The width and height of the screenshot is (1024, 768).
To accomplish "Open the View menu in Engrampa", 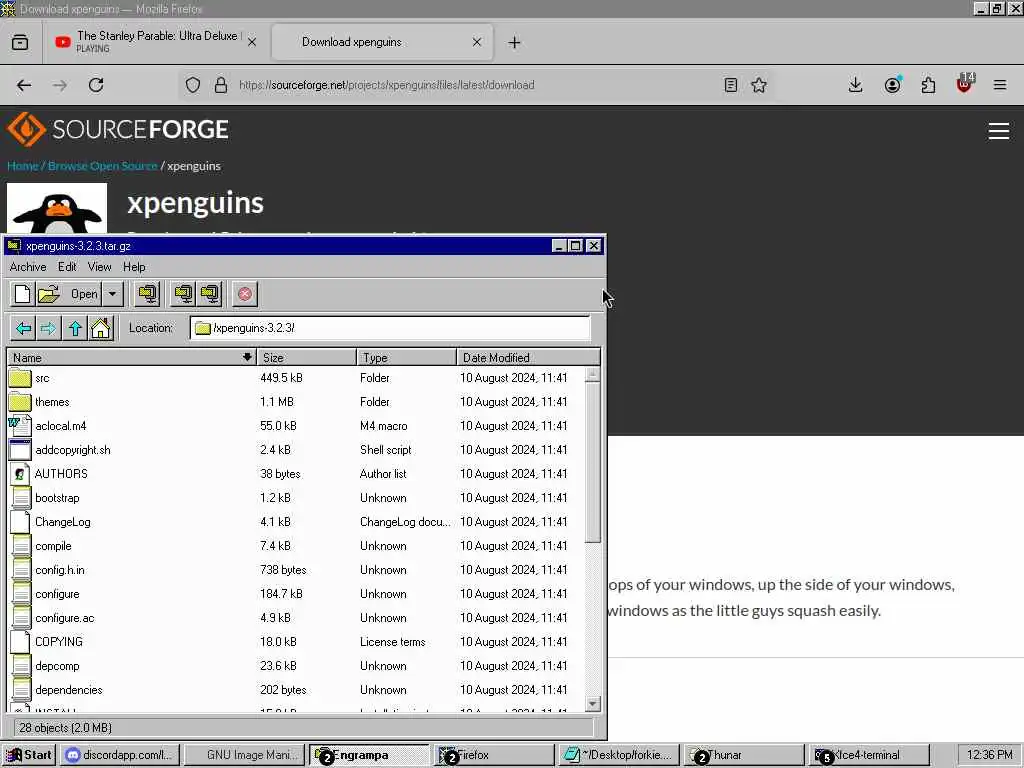I will click(x=99, y=266).
